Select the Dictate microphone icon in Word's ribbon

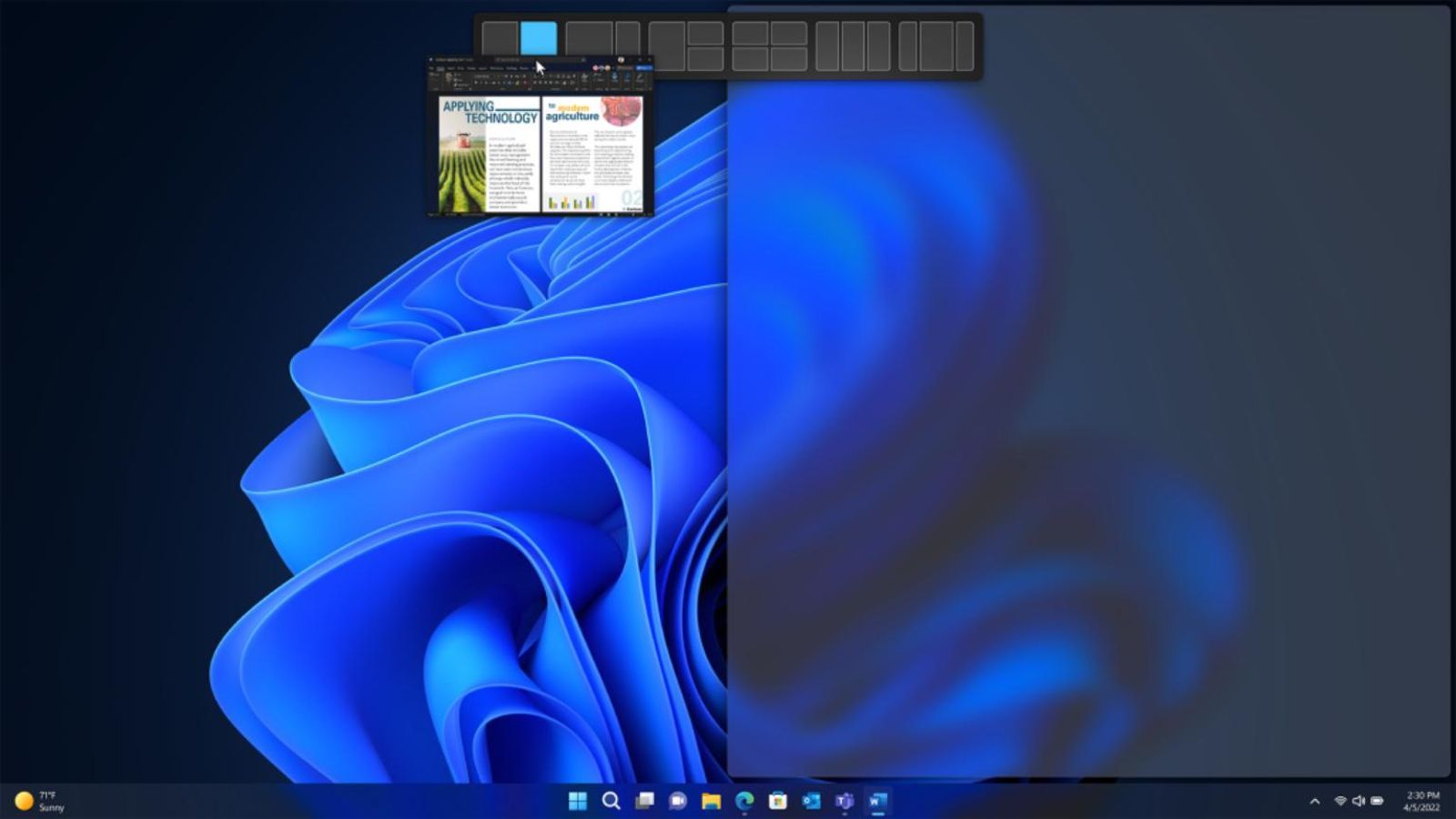(x=614, y=76)
